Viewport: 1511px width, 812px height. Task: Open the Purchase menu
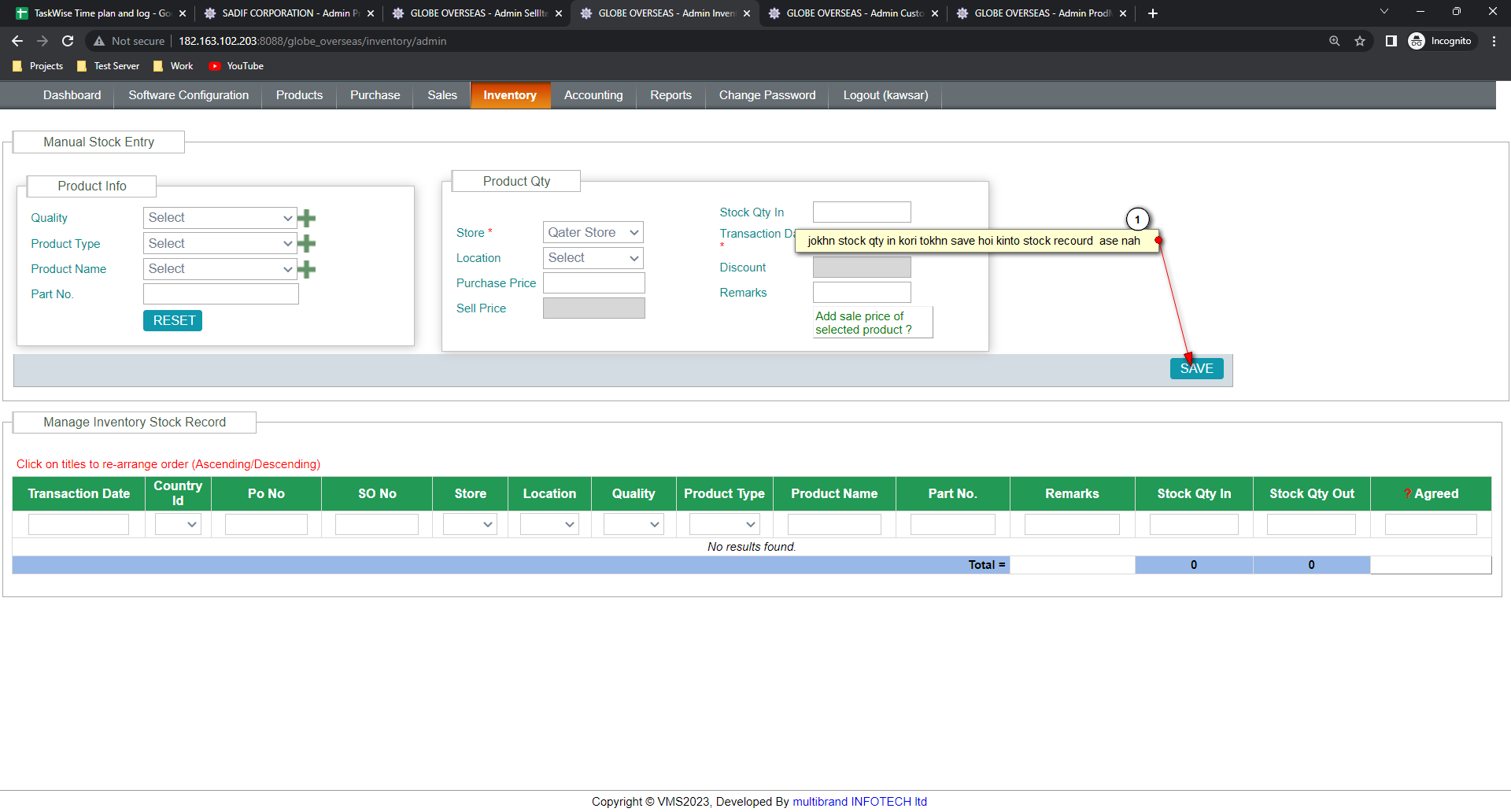[375, 95]
